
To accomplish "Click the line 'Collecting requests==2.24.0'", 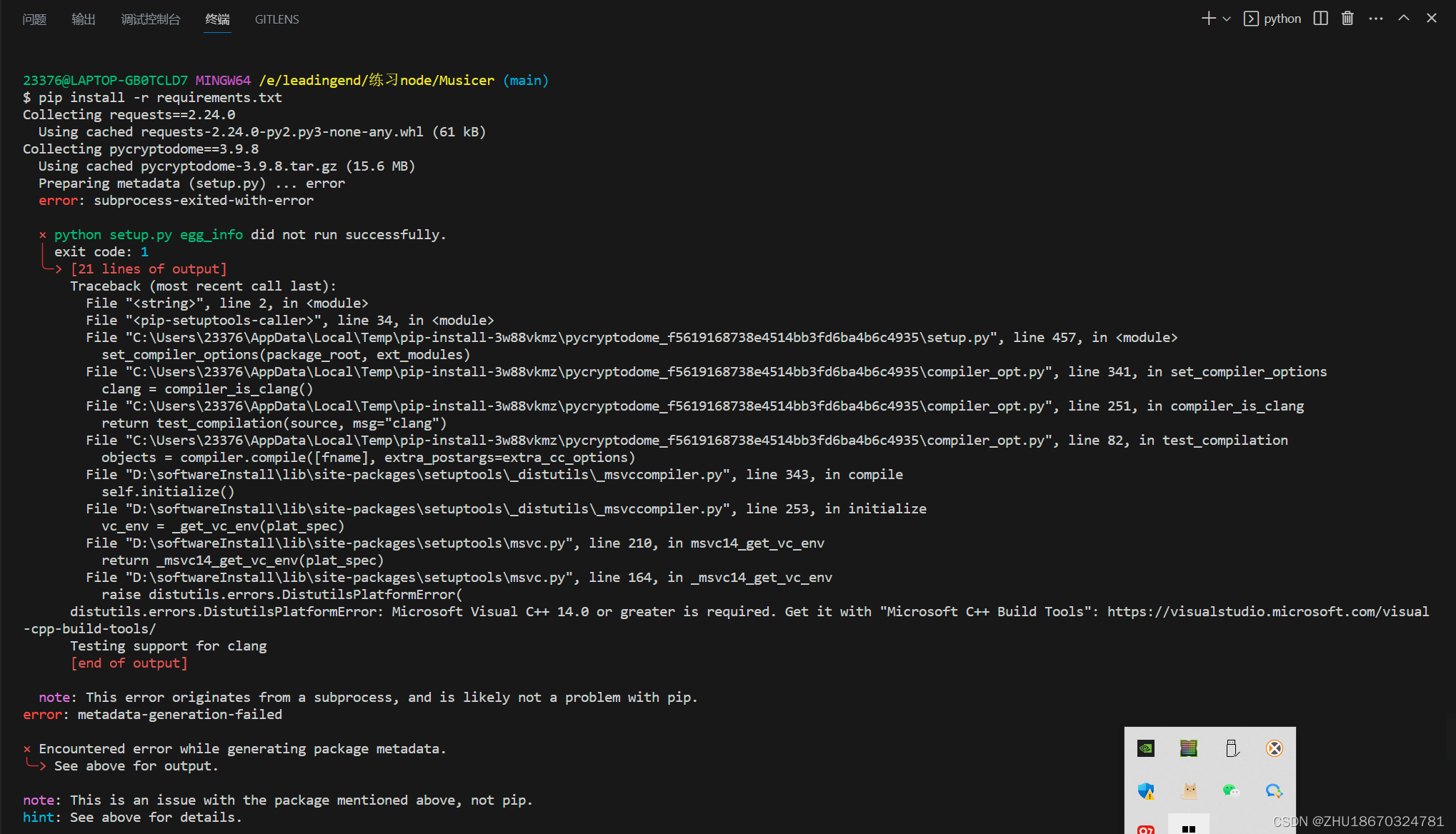I will (x=129, y=115).
